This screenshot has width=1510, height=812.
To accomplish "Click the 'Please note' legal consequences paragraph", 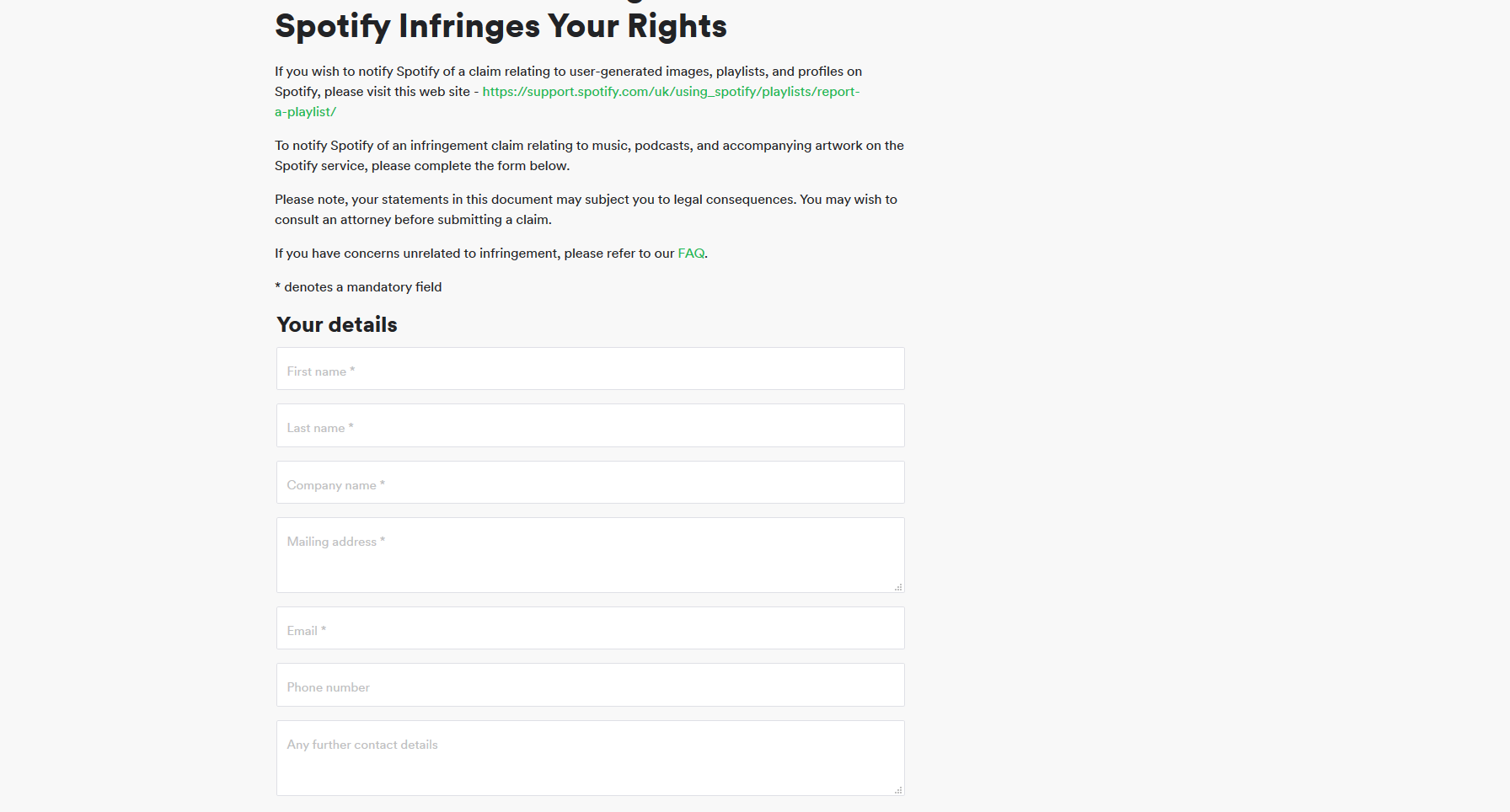I will click(586, 200).
